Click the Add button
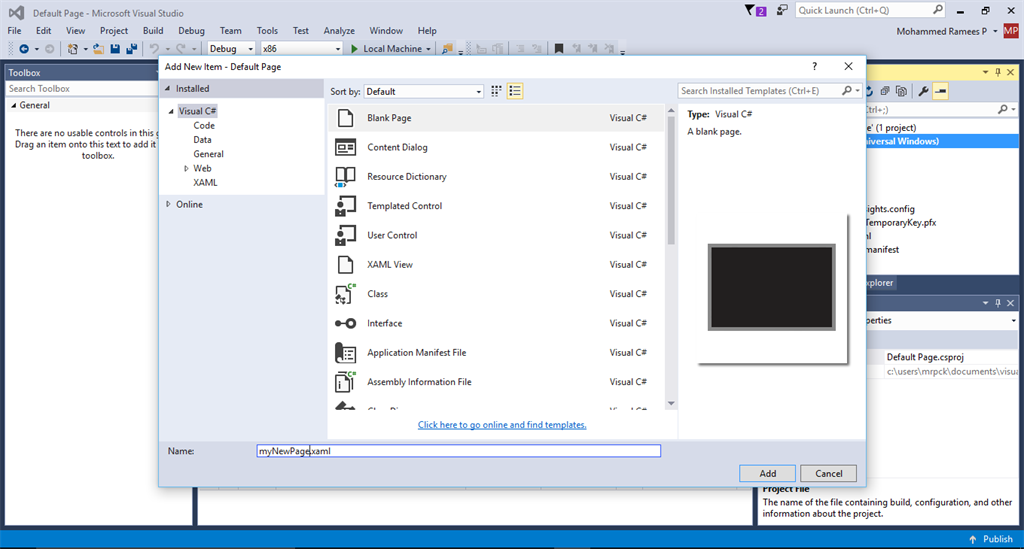1024x549 pixels. (767, 473)
